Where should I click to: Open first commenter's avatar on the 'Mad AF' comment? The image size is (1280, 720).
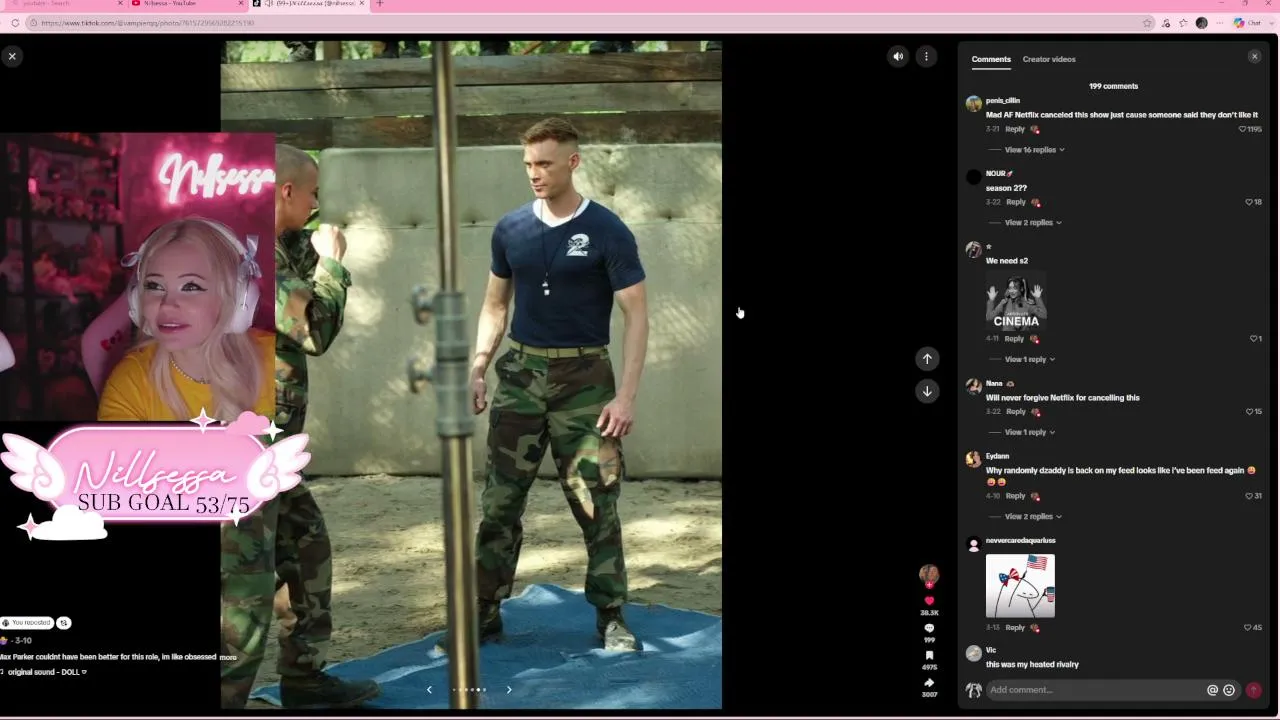[x=973, y=104]
